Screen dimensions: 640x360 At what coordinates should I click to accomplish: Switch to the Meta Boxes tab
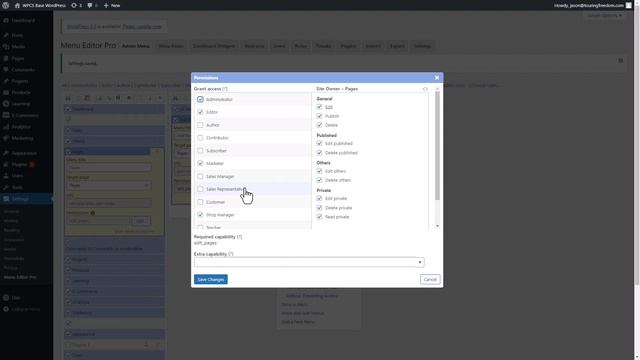171,46
